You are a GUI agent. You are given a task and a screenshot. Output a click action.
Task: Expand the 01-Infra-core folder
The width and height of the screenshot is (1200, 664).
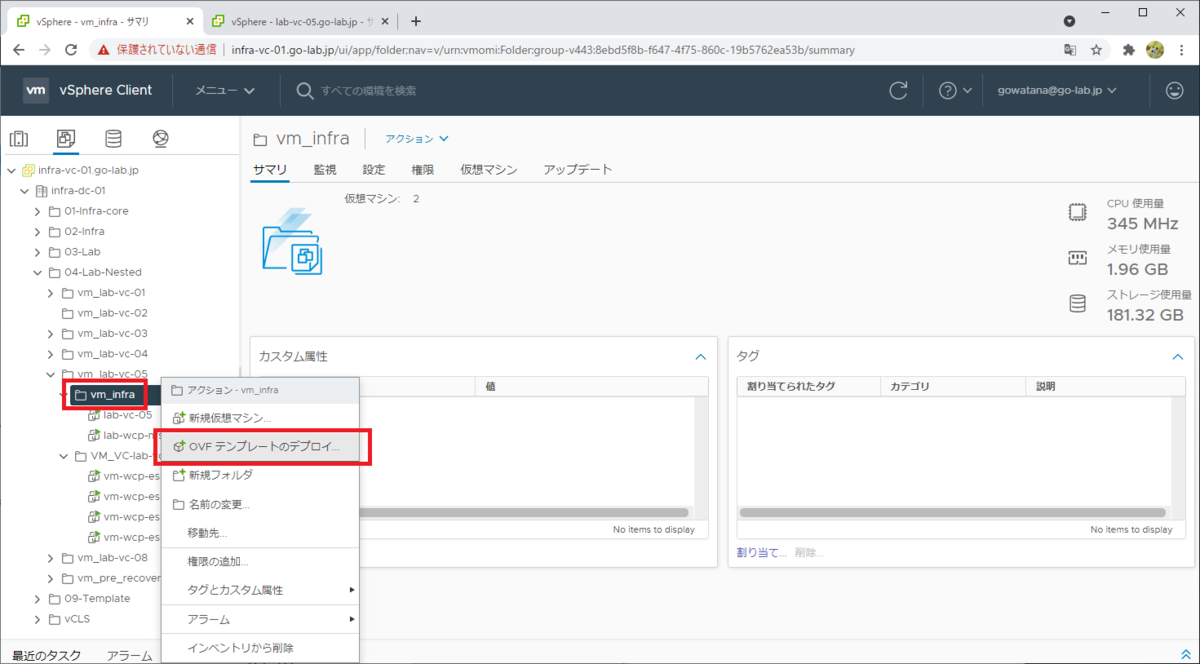(x=38, y=211)
